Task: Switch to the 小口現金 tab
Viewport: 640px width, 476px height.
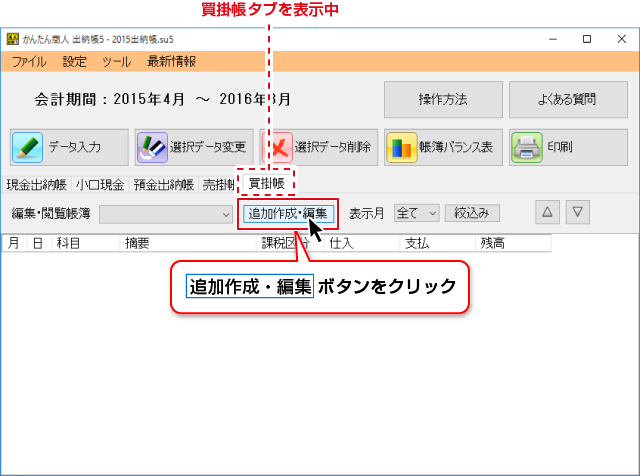Action: [x=100, y=185]
